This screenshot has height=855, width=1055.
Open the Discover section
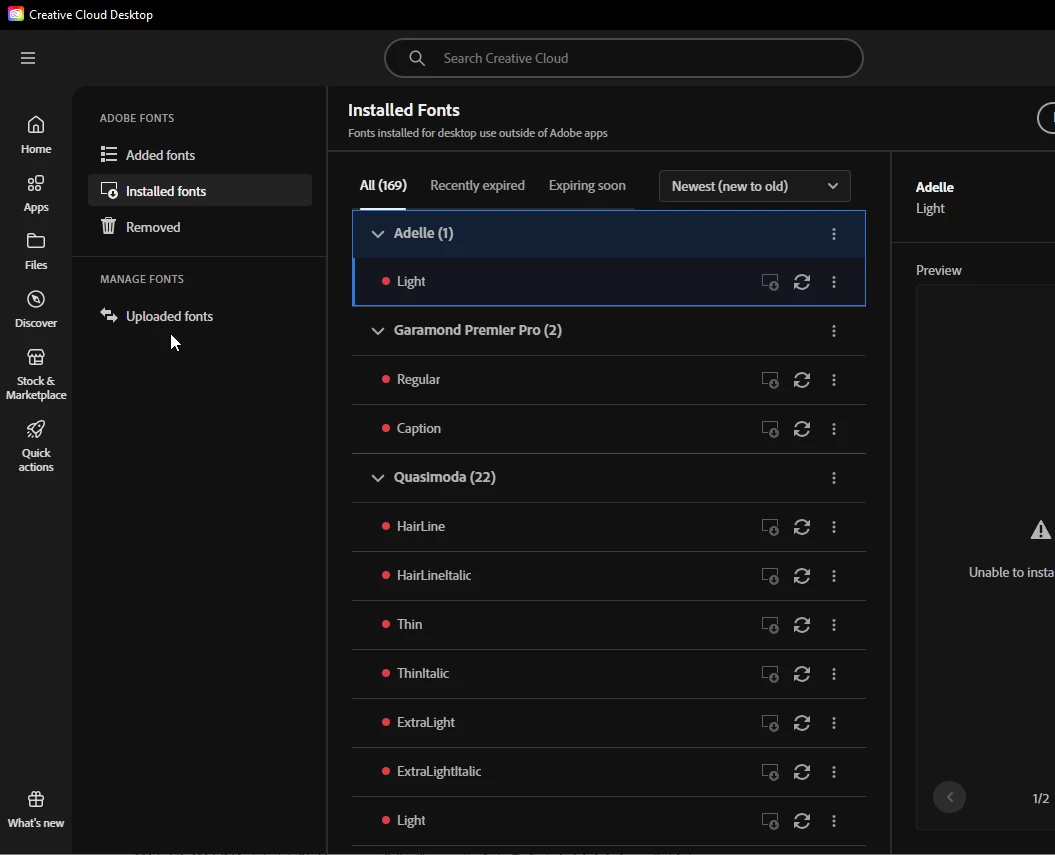point(36,309)
